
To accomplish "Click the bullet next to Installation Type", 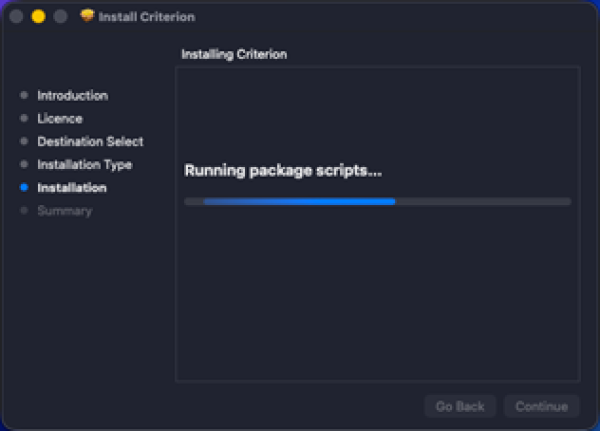I will coord(23,165).
